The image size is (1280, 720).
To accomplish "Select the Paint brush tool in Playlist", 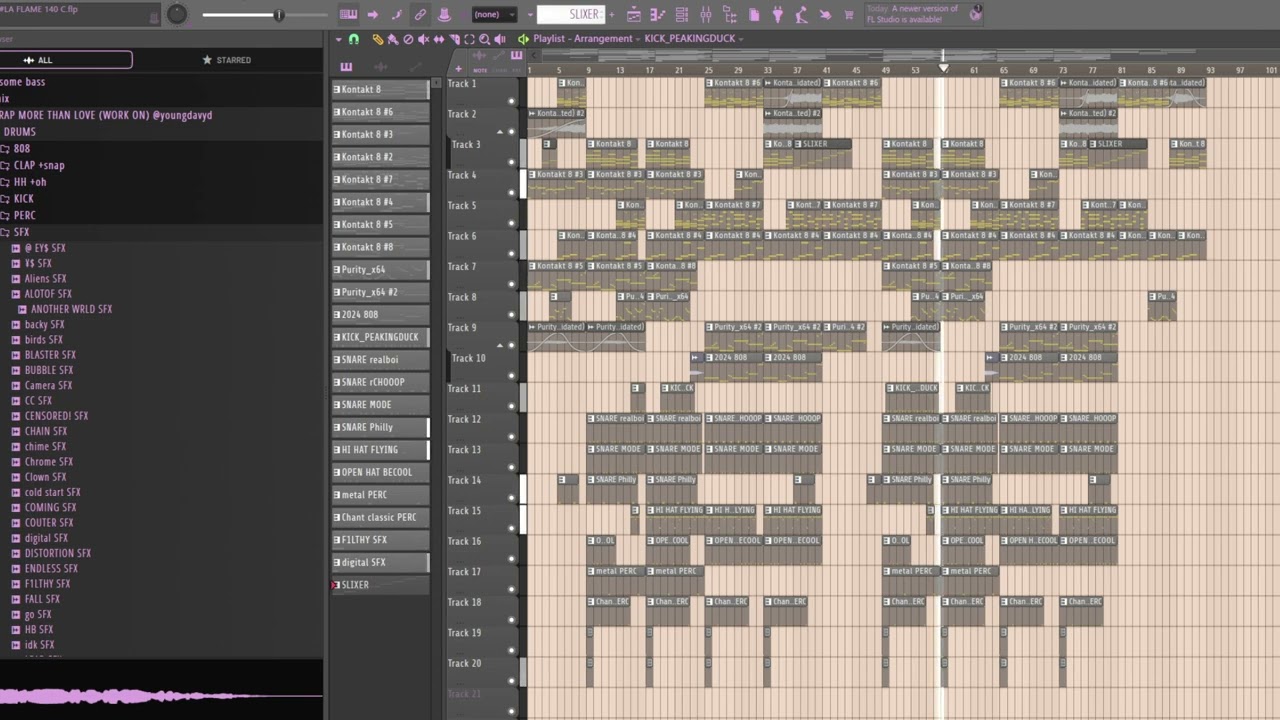I will tap(392, 39).
